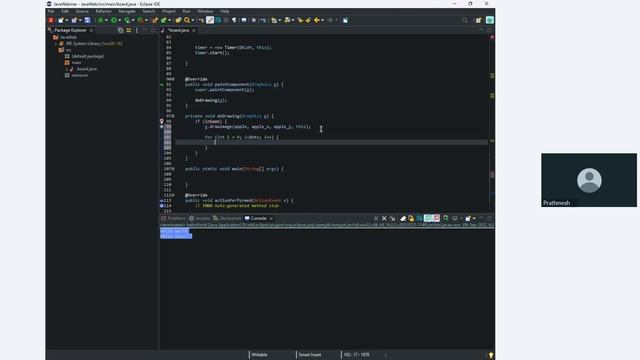
Task: Select the board.java editor tab
Action: coord(178,30)
